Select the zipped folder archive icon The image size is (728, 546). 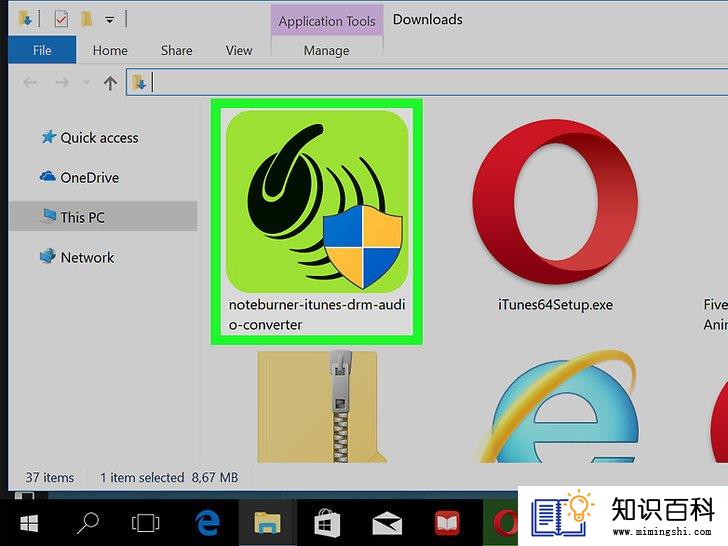[x=322, y=407]
